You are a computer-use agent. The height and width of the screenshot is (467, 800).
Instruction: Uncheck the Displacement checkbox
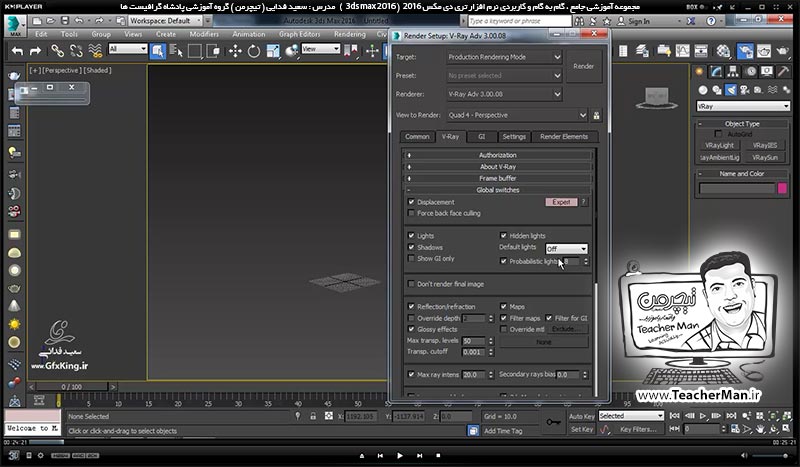pos(411,202)
